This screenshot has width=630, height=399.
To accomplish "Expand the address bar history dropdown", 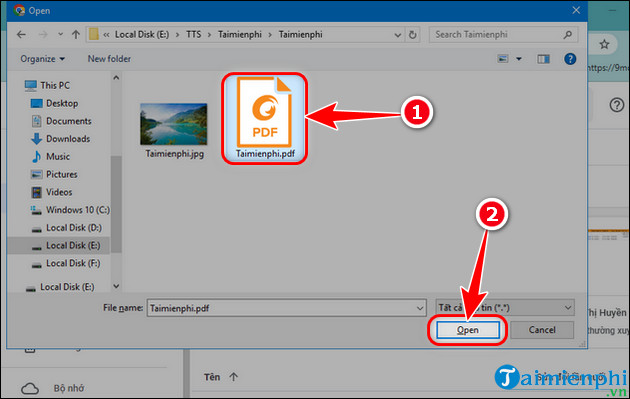I will tap(397, 35).
